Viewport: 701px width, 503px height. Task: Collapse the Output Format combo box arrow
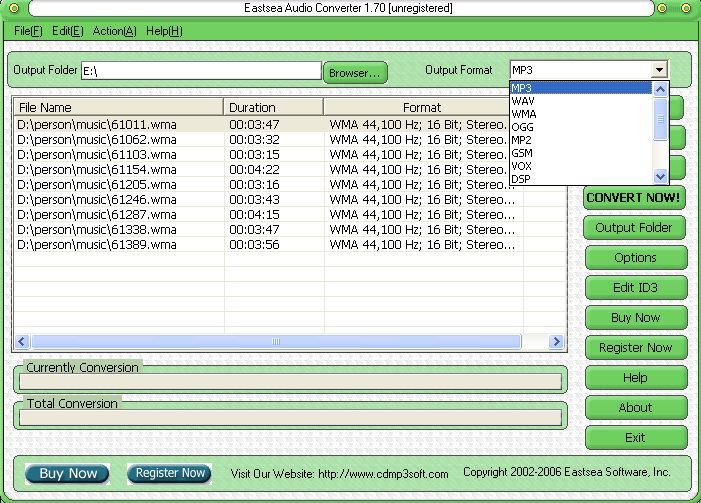[659, 70]
